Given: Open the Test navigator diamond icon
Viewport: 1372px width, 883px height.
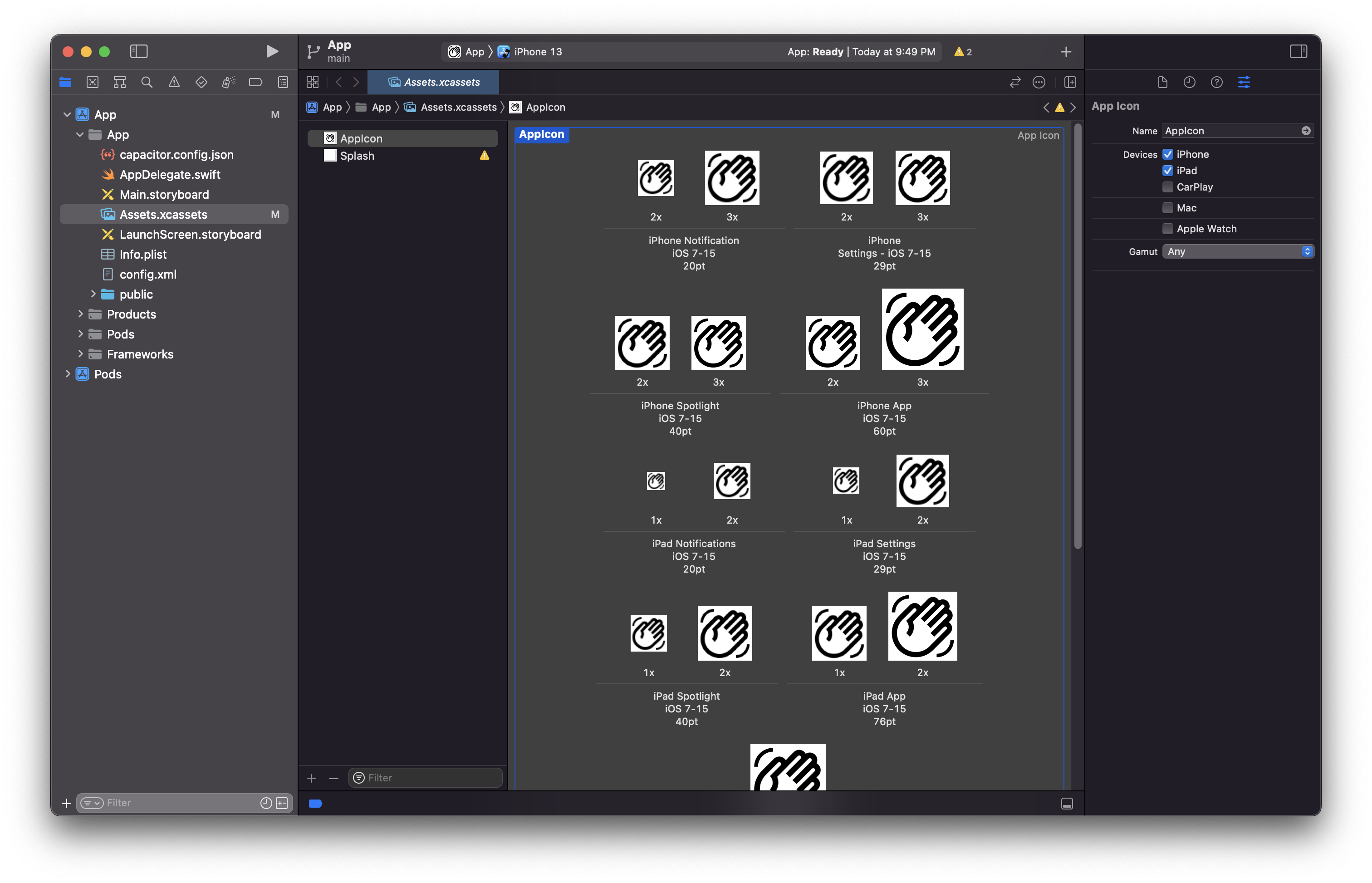Looking at the screenshot, I should point(201,82).
